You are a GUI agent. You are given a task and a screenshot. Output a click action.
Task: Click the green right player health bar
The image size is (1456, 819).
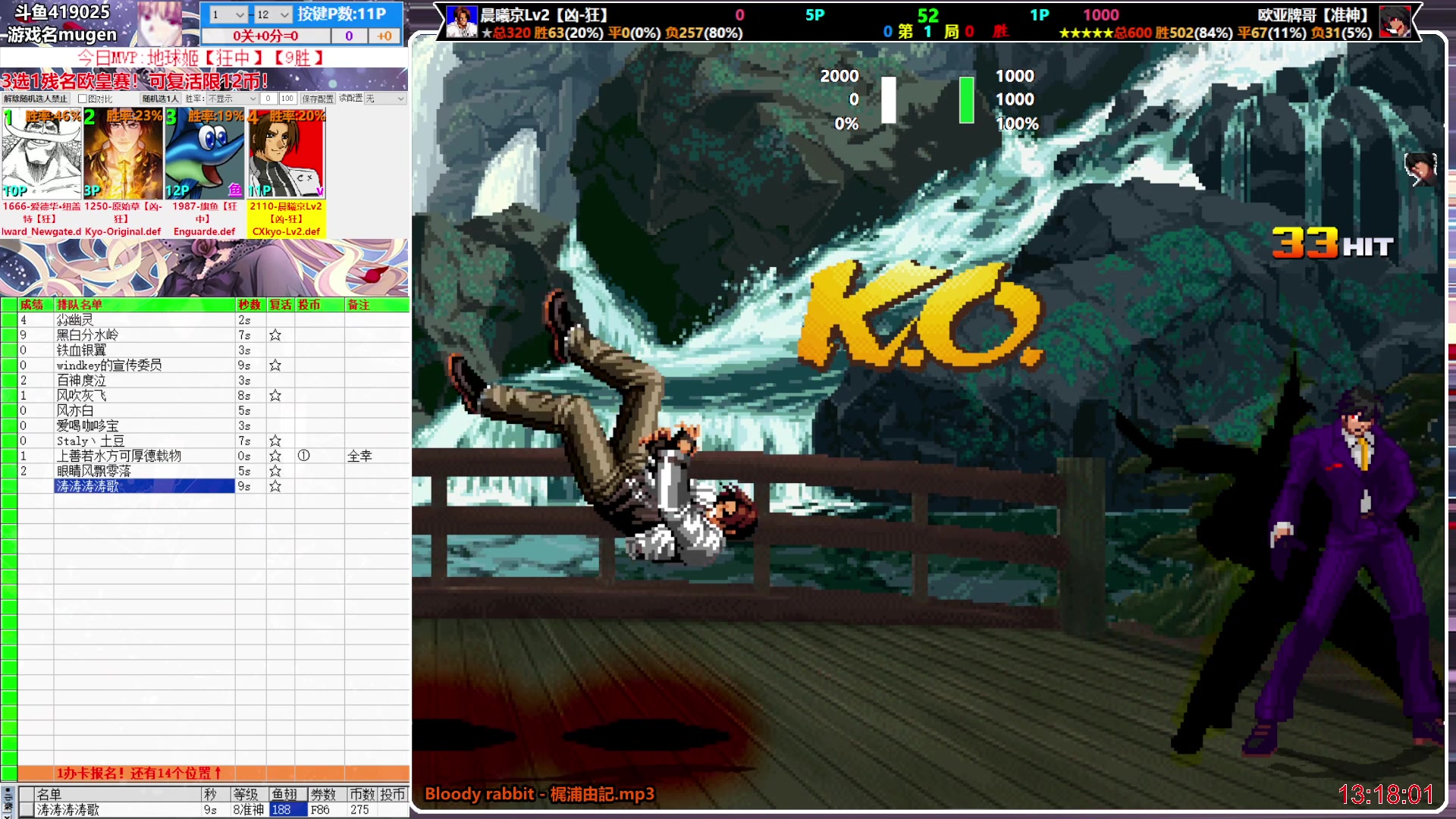pyautogui.click(x=966, y=99)
